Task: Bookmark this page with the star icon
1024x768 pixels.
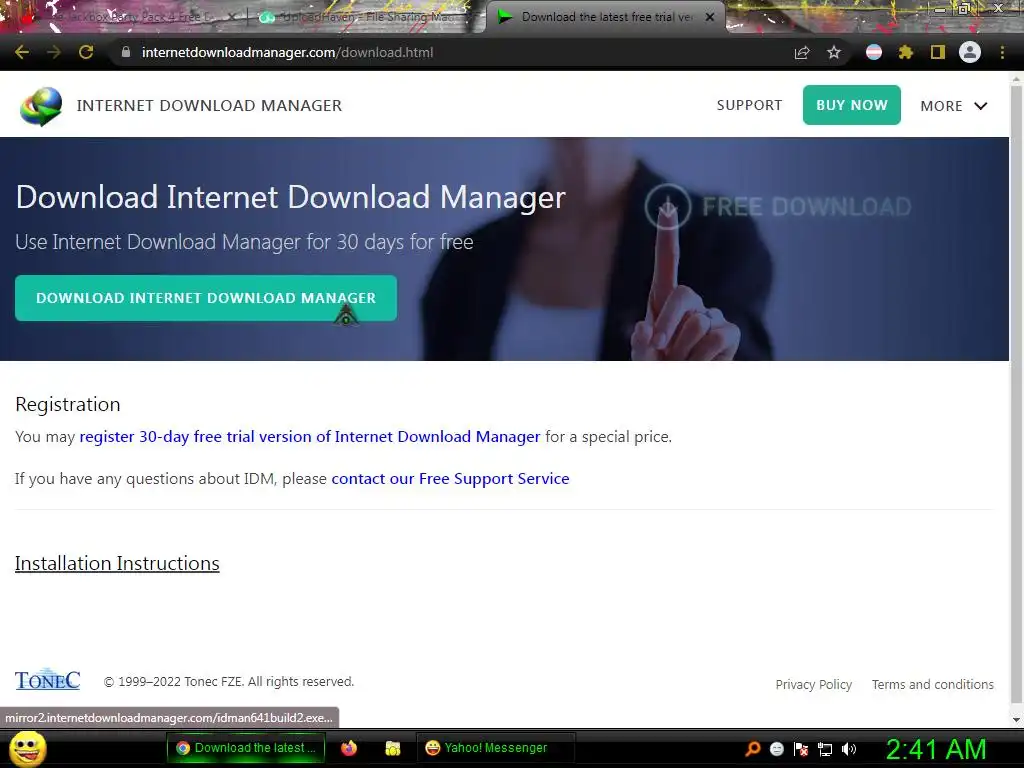Action: (834, 52)
